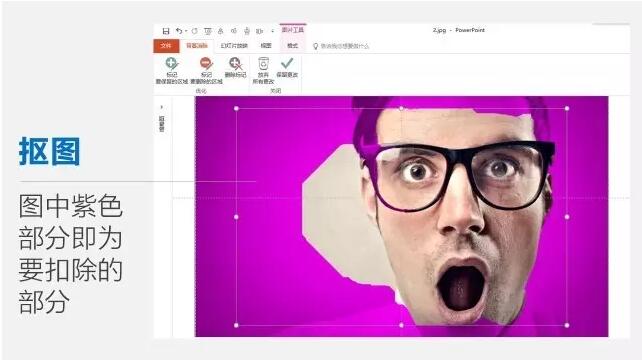Select the Mark Areas to Remove tool
Viewport: 642px width, 360px height.
pos(206,64)
